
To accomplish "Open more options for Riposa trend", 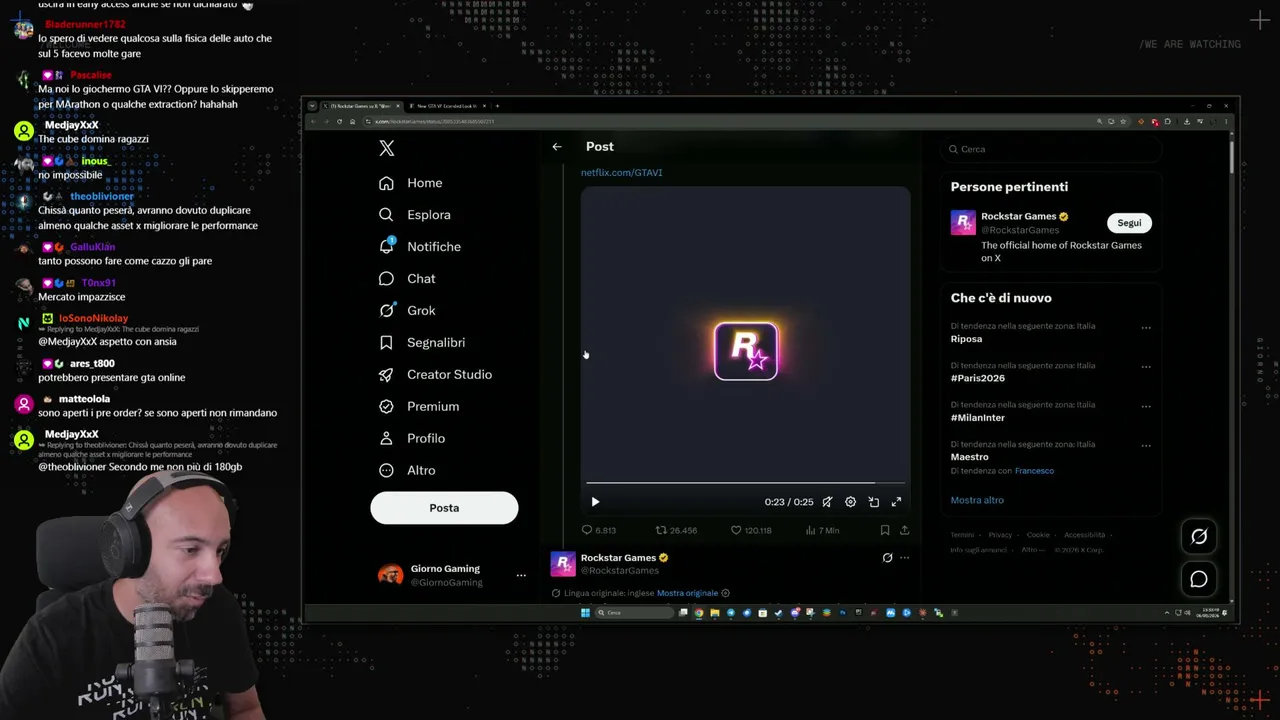I will (x=1146, y=327).
